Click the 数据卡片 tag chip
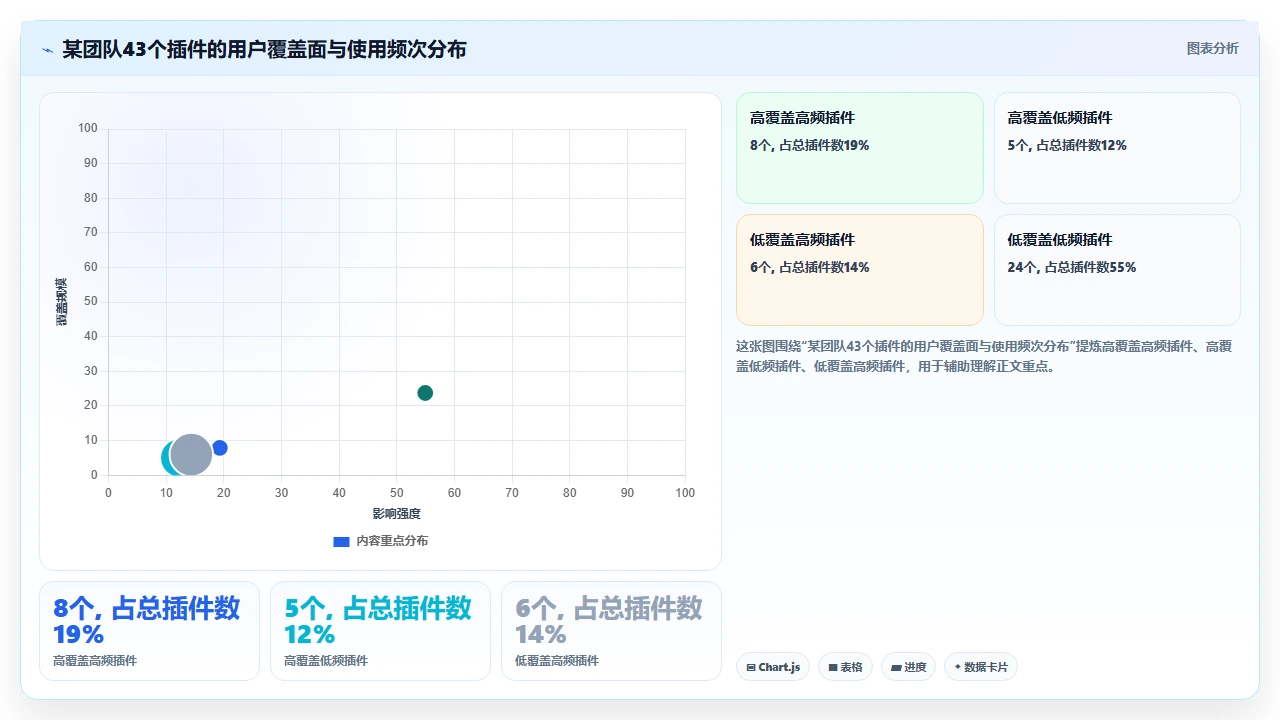The height and width of the screenshot is (720, 1280). pos(981,667)
